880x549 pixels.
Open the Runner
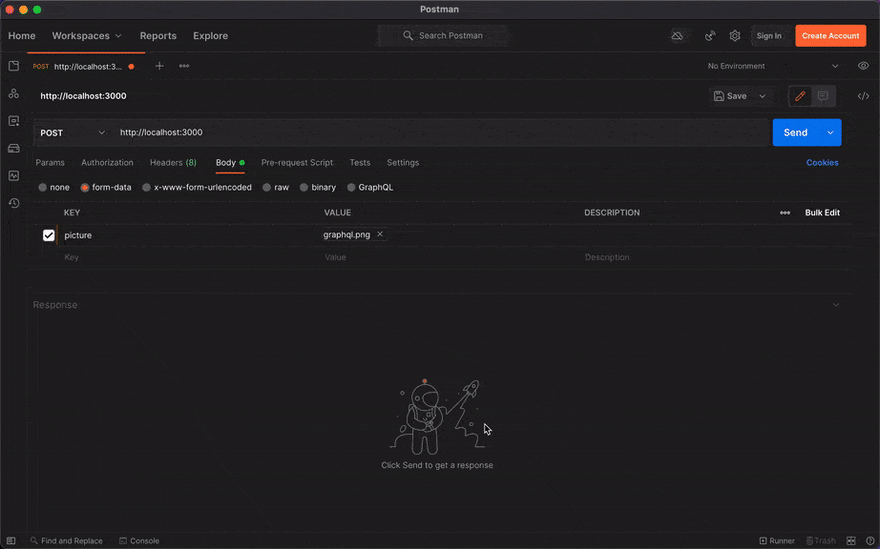tap(777, 541)
